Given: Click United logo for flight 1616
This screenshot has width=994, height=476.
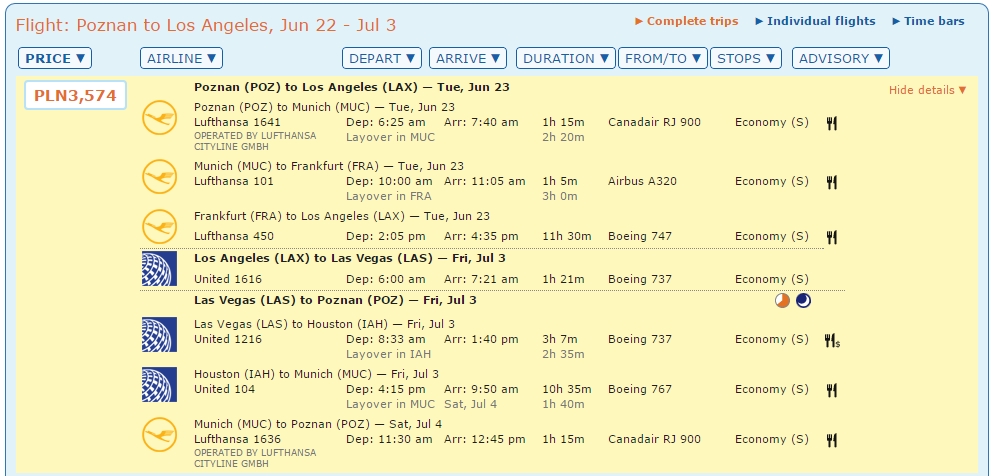Looking at the screenshot, I should click(159, 268).
